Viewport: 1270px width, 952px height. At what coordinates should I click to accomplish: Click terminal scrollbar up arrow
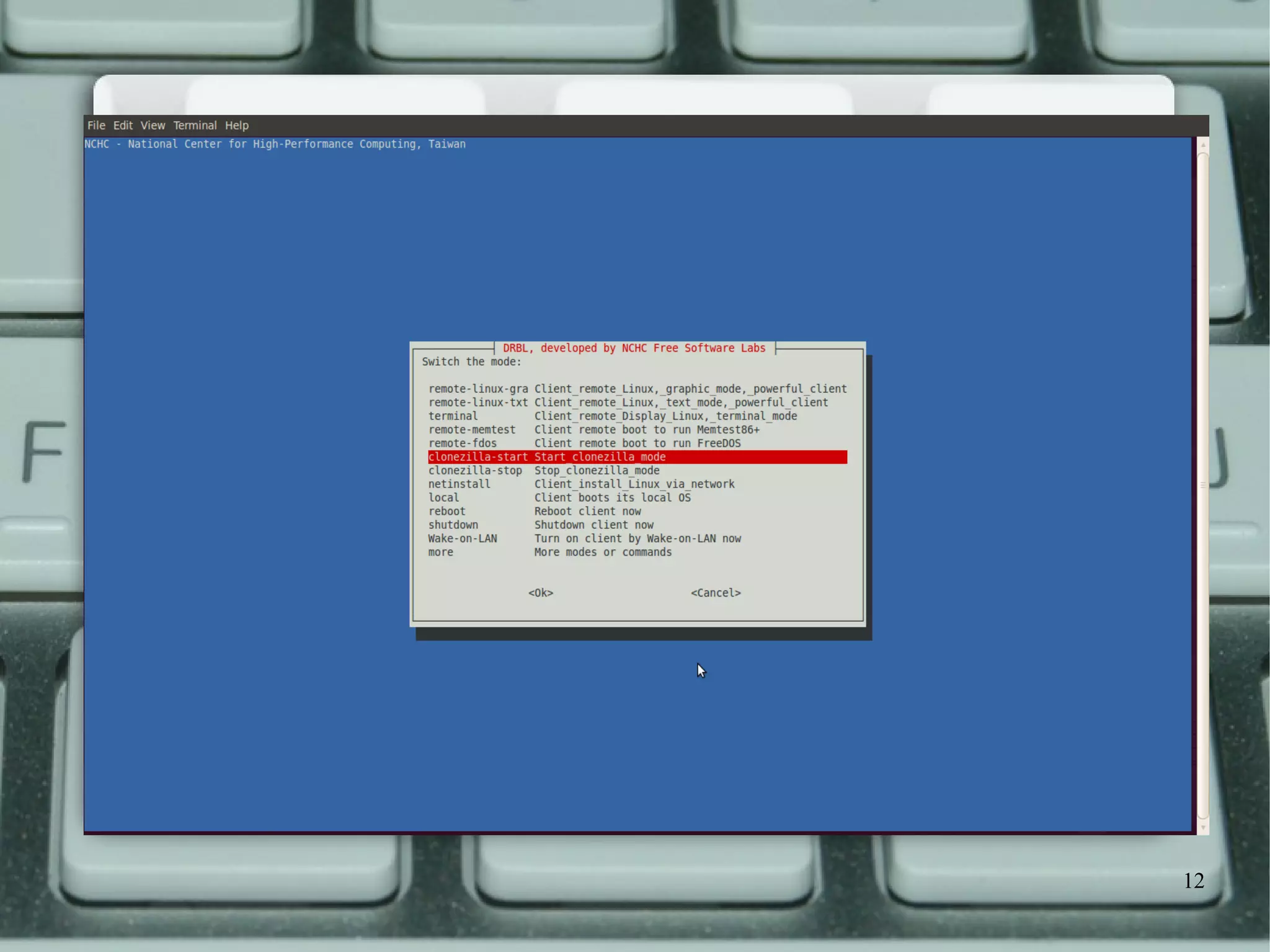pyautogui.click(x=1203, y=145)
